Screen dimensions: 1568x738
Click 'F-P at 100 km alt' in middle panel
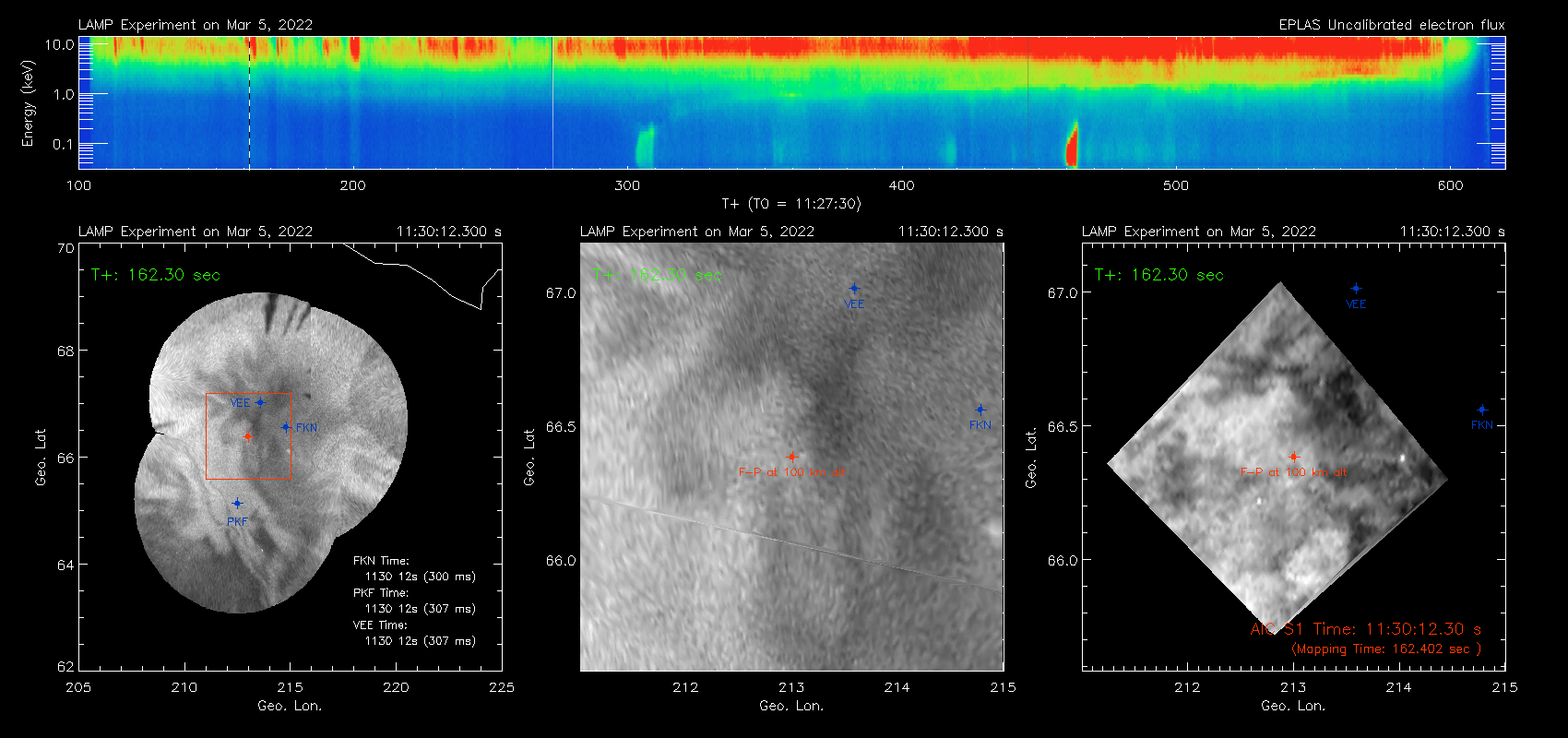point(791,472)
